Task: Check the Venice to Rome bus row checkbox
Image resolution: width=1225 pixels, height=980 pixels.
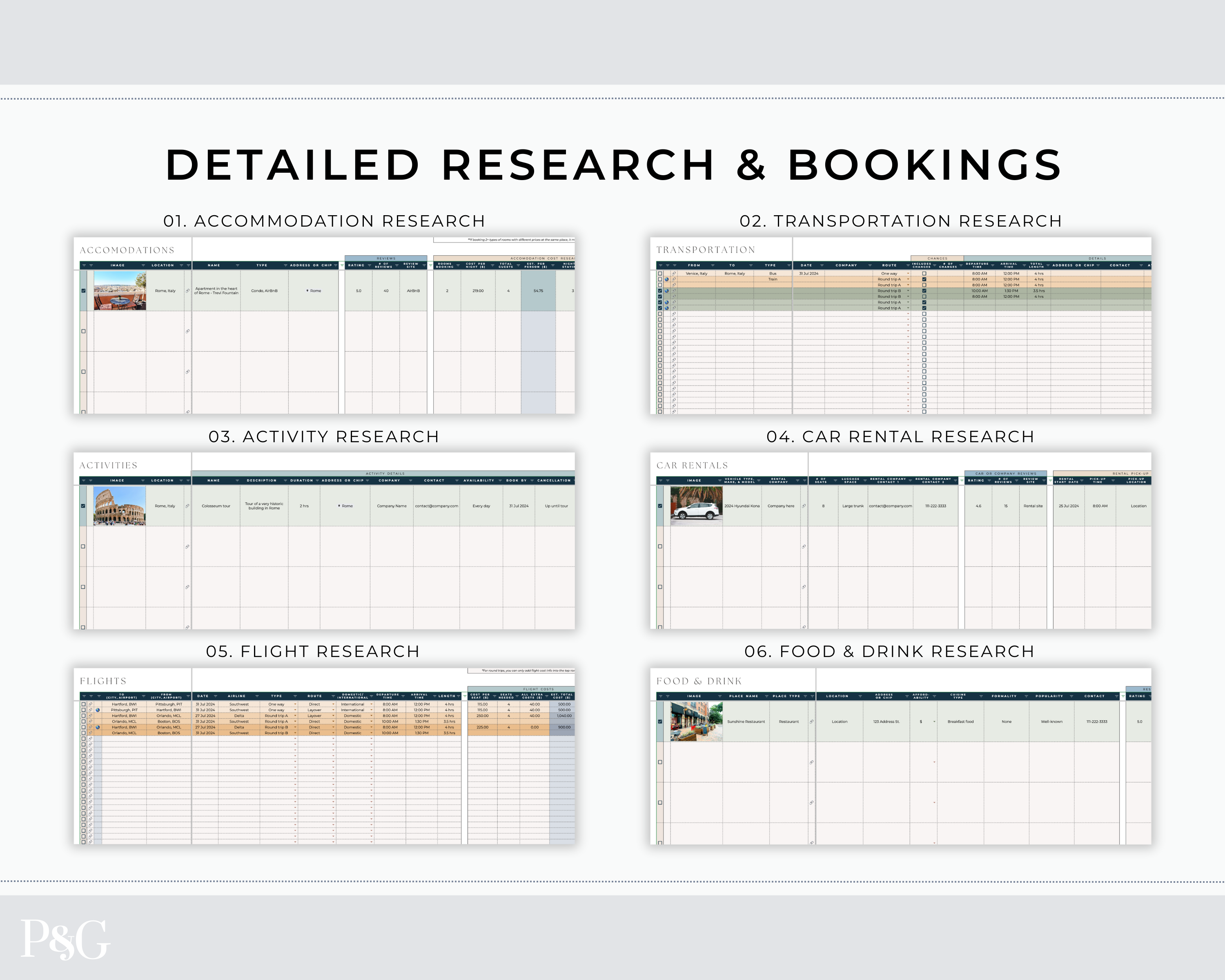Action: coord(660,274)
